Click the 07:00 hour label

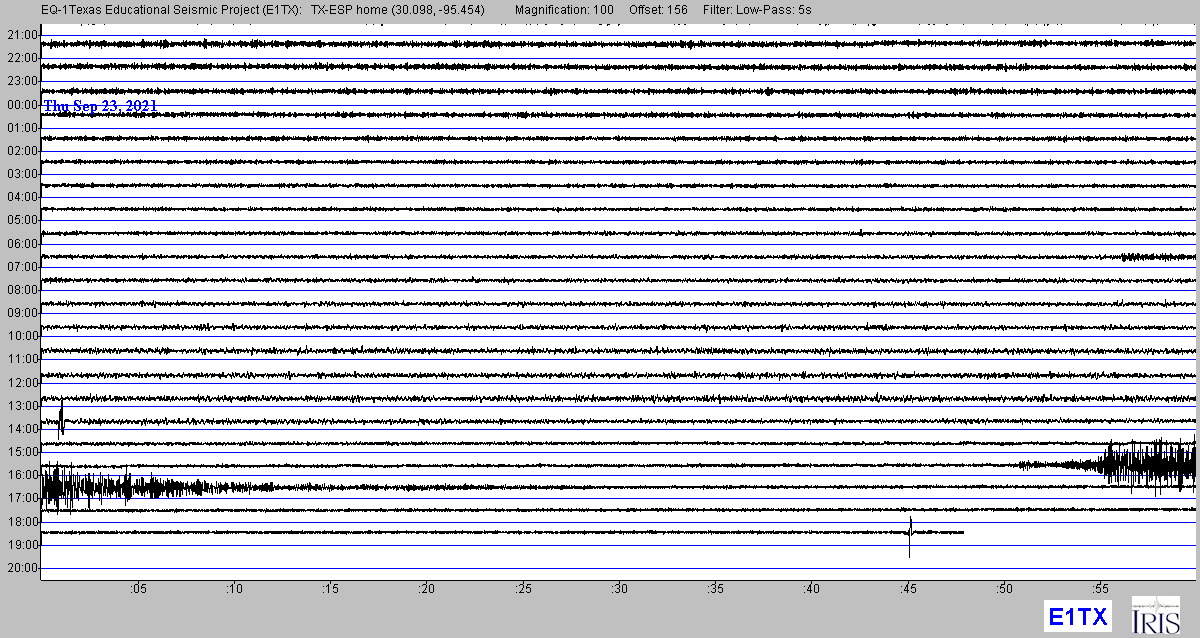[x=22, y=267]
